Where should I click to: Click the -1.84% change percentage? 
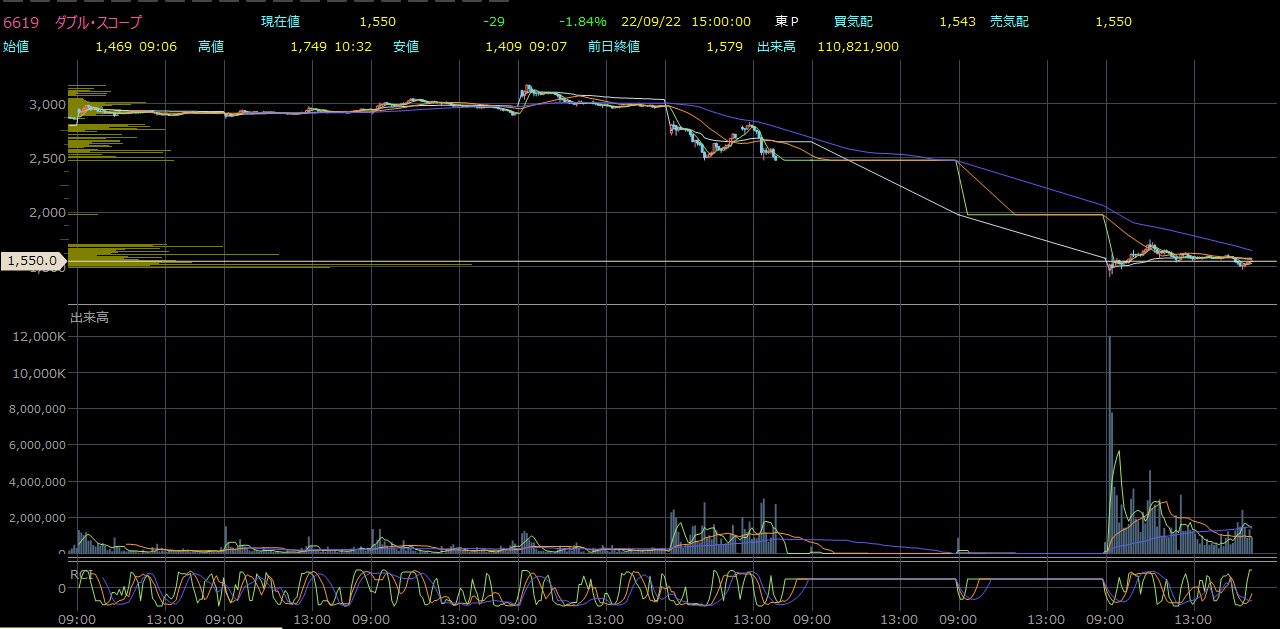coord(582,22)
